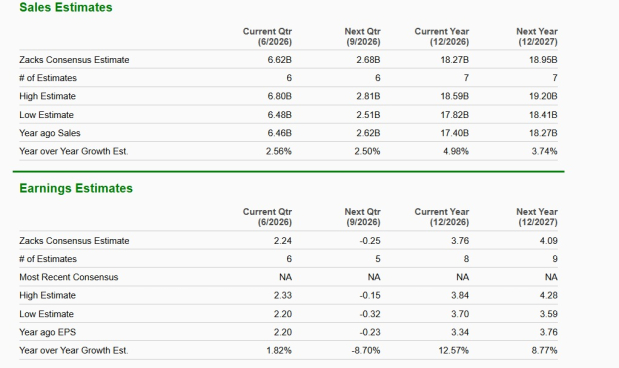Viewport: 619px width, 368px height.
Task: Select sales growth estimate 2.50%
Action: pyautogui.click(x=367, y=151)
